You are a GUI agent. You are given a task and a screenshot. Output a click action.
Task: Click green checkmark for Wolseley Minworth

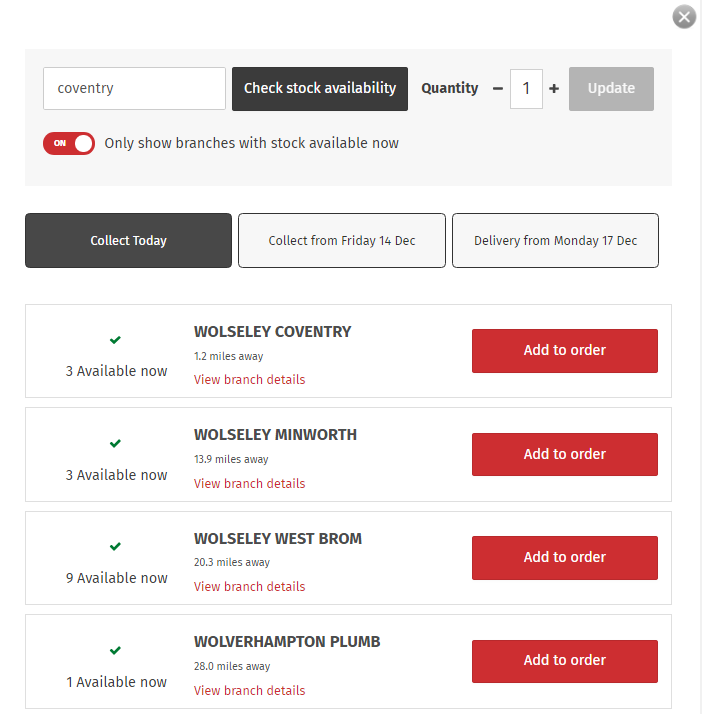pos(115,443)
